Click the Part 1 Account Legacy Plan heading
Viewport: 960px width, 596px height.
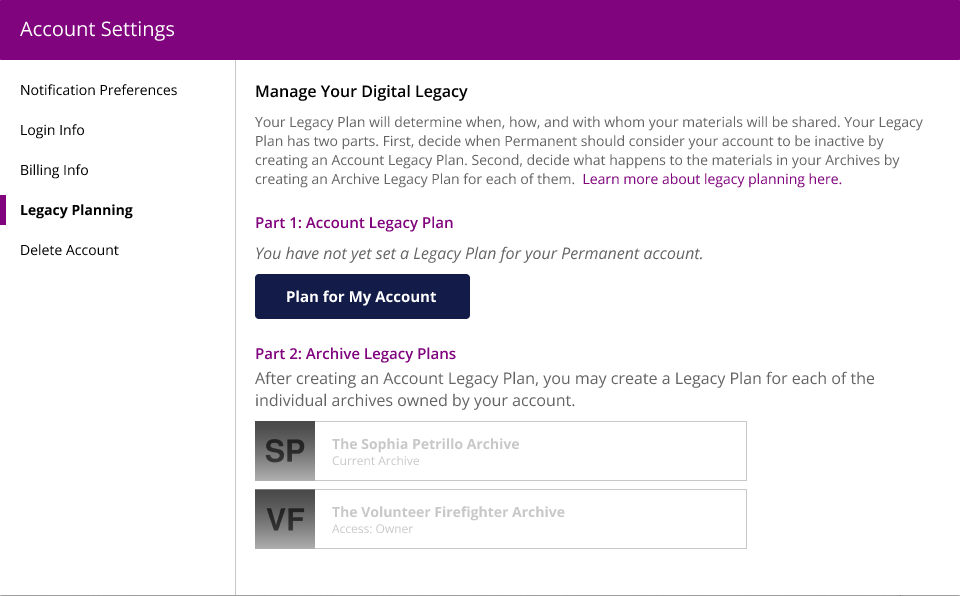(354, 222)
